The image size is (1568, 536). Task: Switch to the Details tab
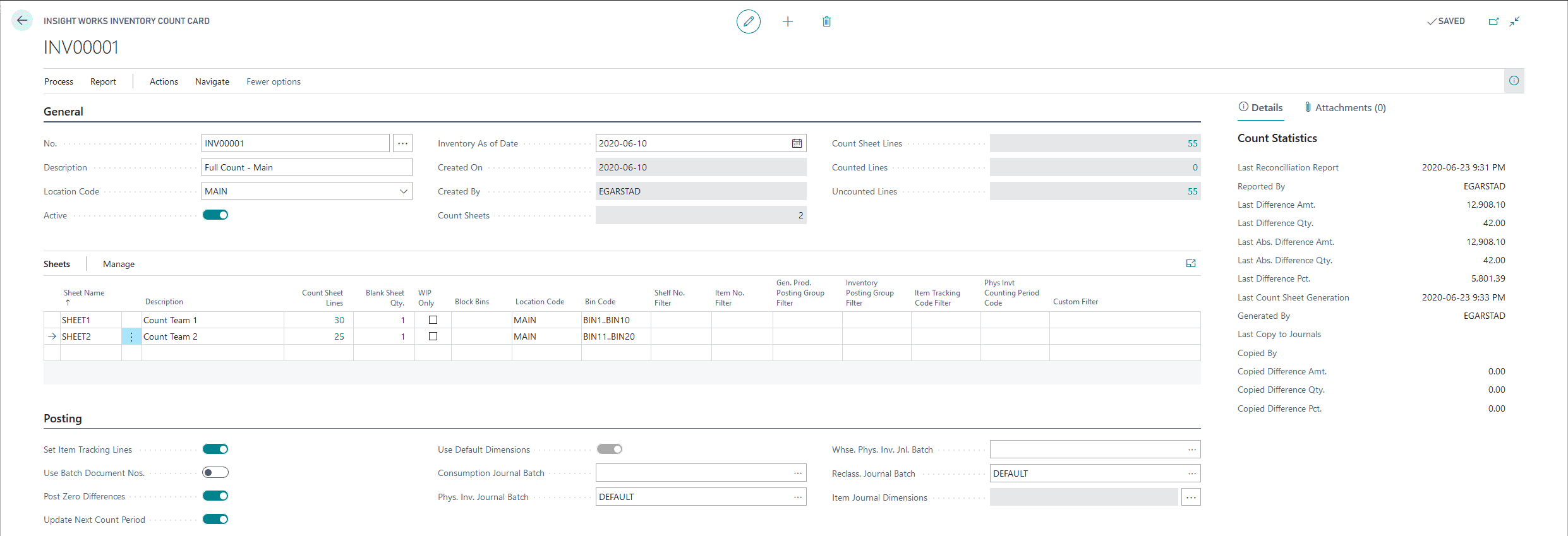pos(1260,107)
